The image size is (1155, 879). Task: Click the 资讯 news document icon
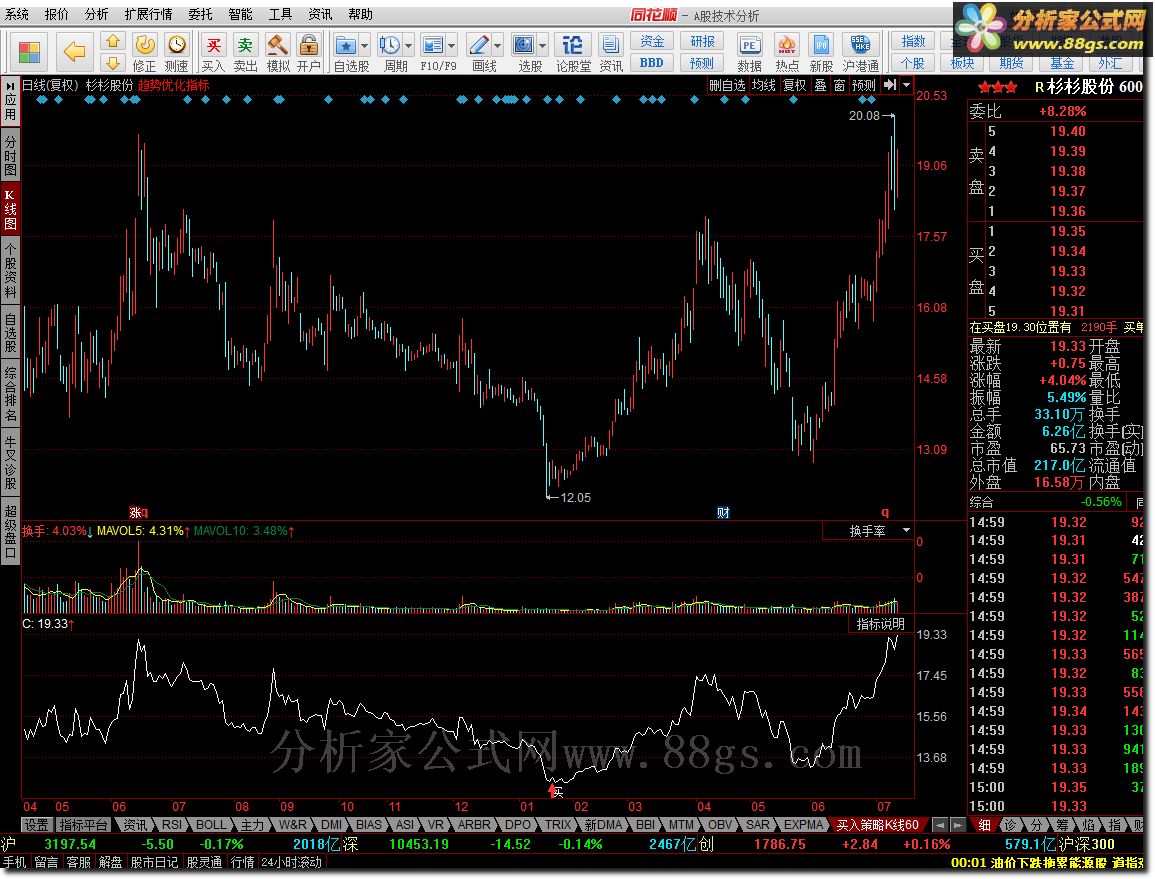tap(611, 53)
